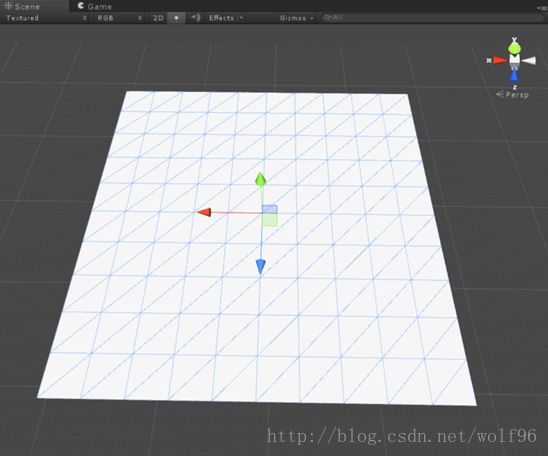Screen dimensions: 548x456
Task: Open the Effects dropdown arrow
Action: pos(241,18)
